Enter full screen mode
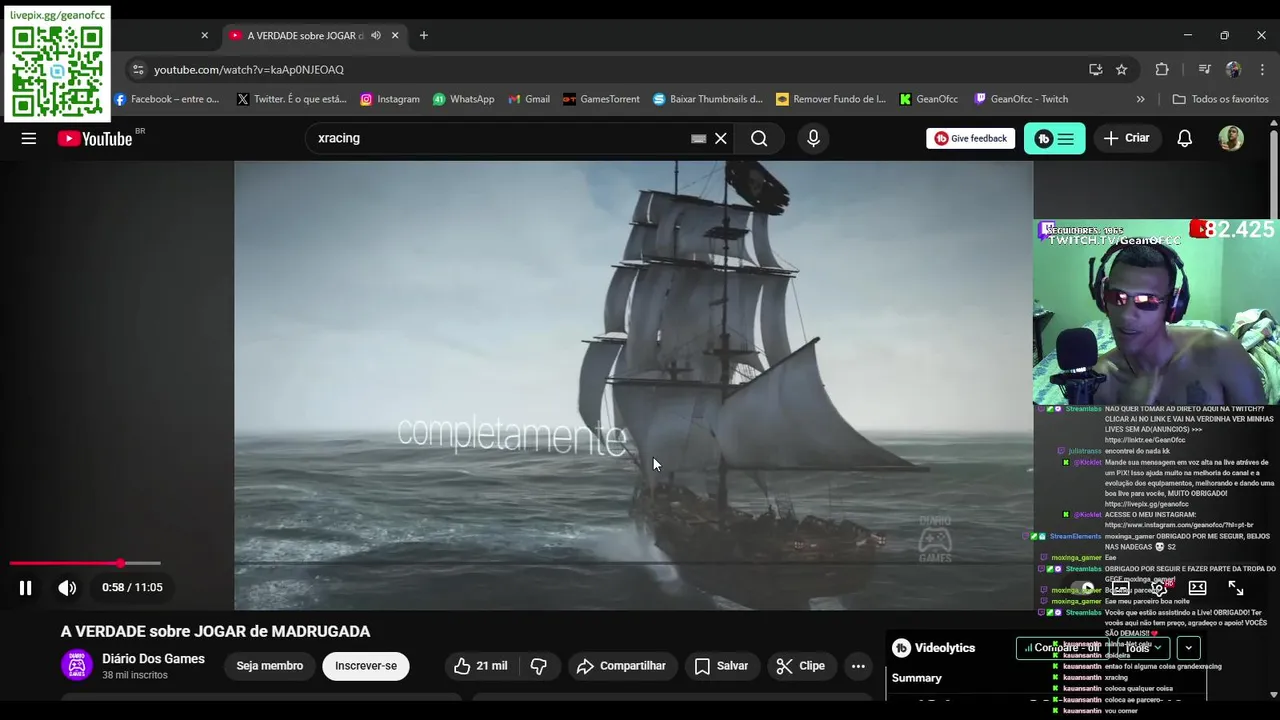The image size is (1280, 720). point(1236,588)
